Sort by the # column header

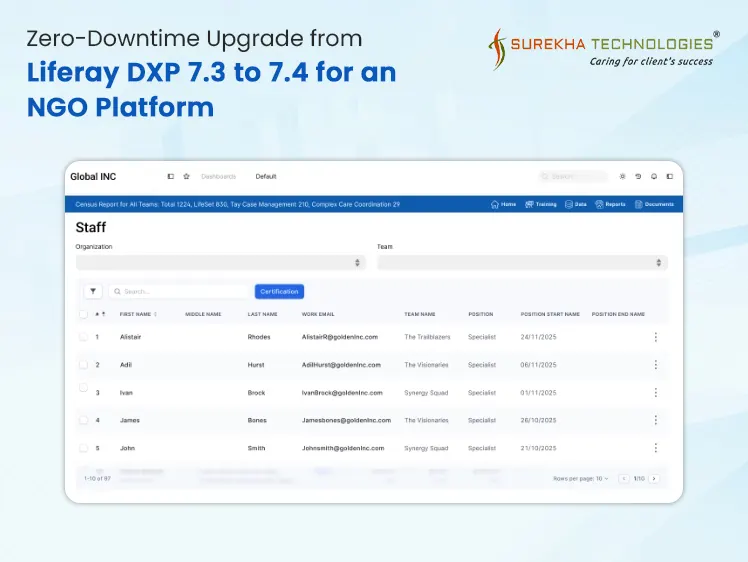pos(100,314)
